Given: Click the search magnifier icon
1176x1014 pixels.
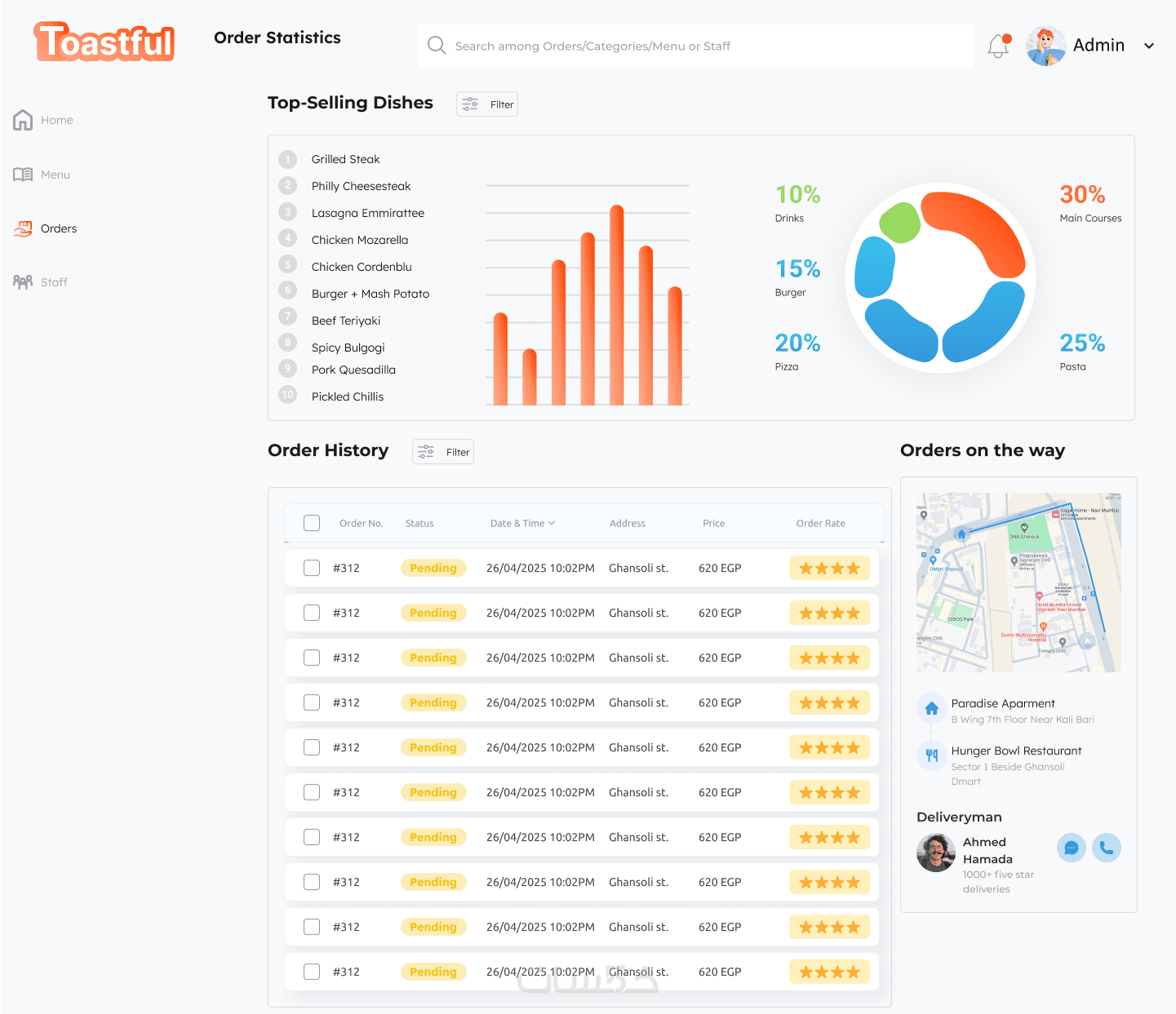Looking at the screenshot, I should coord(437,46).
